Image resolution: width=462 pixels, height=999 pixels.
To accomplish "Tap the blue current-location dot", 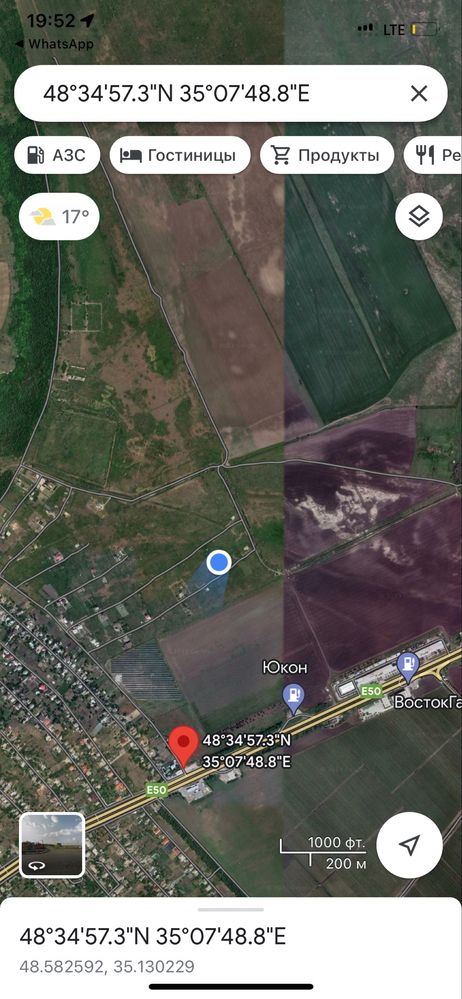I will point(219,563).
